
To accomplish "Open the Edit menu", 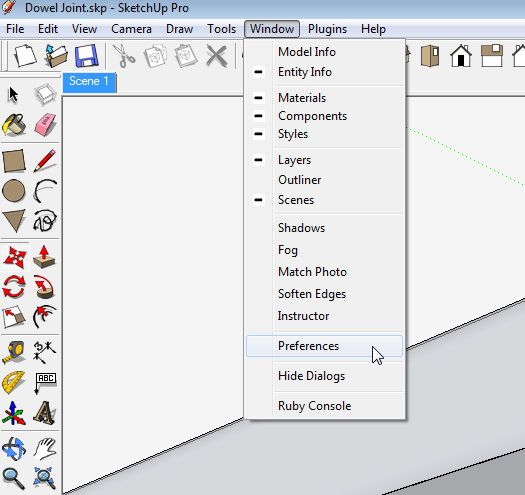I will coord(48,29).
